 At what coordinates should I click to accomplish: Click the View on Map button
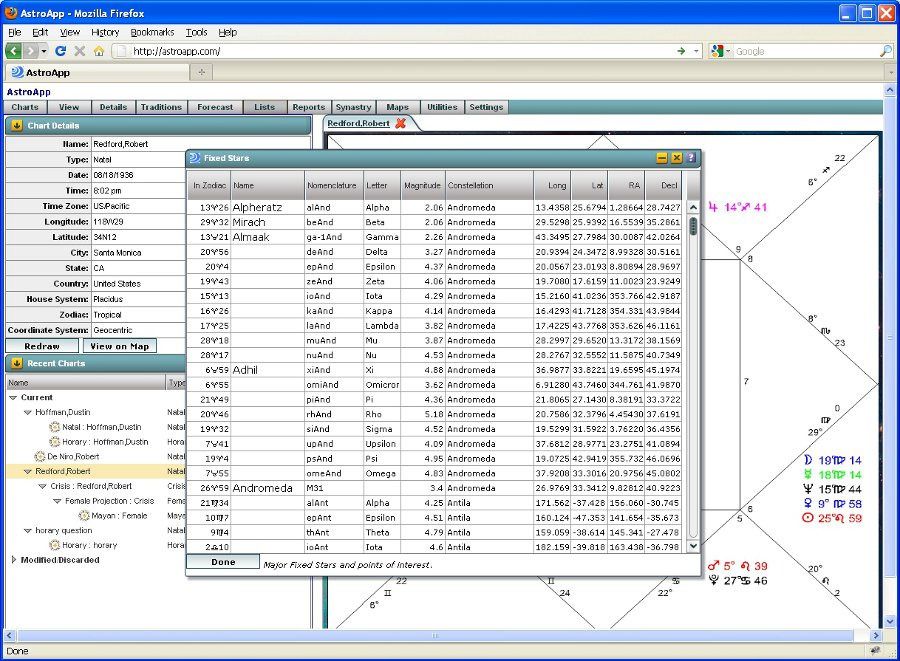(119, 346)
